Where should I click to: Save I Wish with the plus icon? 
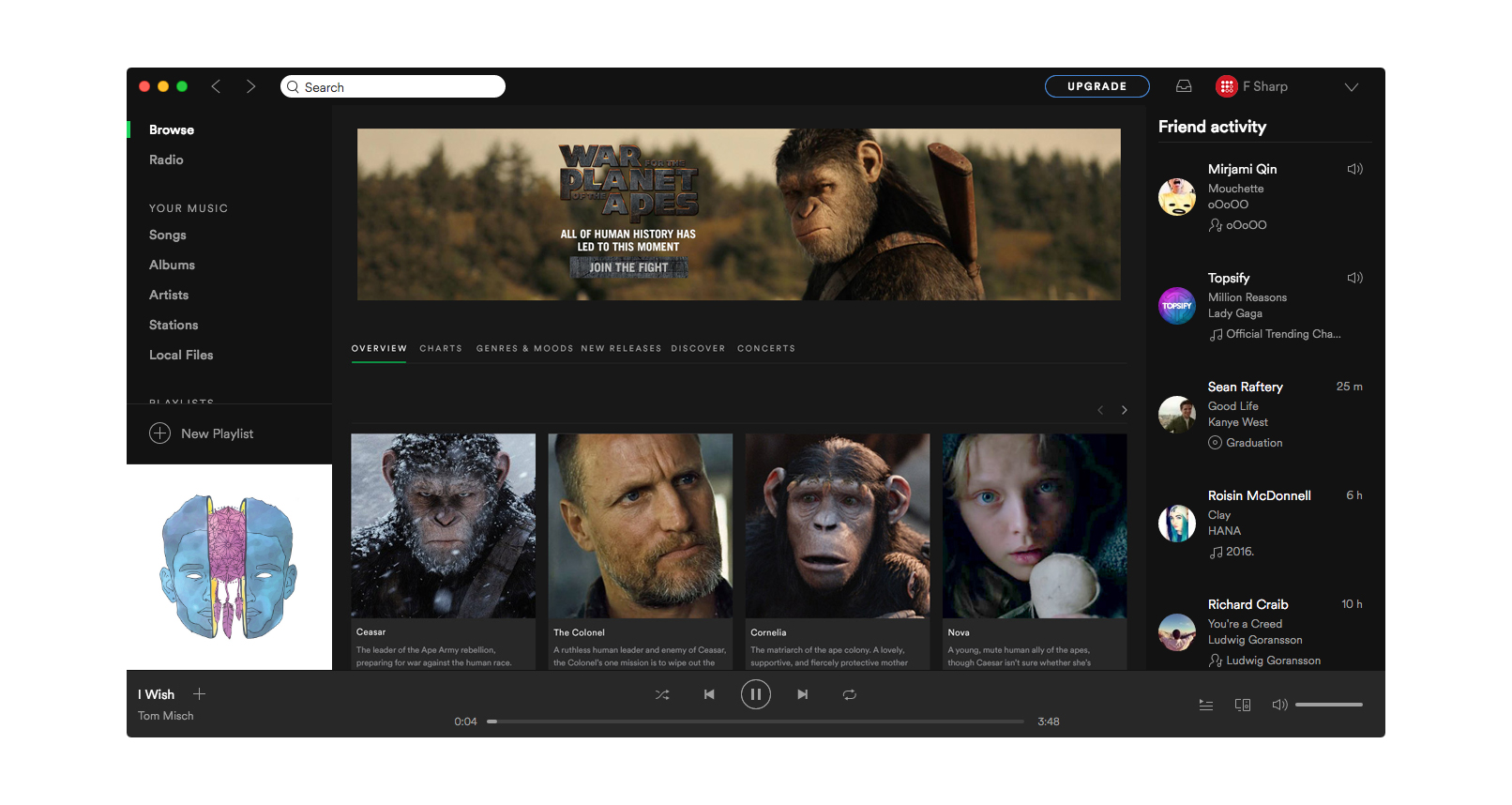pos(199,694)
